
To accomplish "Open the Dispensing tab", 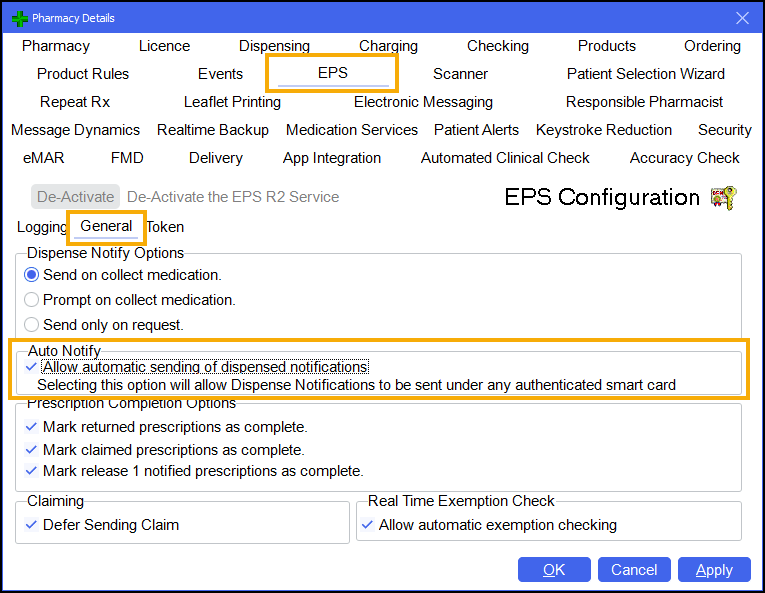I will pyautogui.click(x=274, y=46).
